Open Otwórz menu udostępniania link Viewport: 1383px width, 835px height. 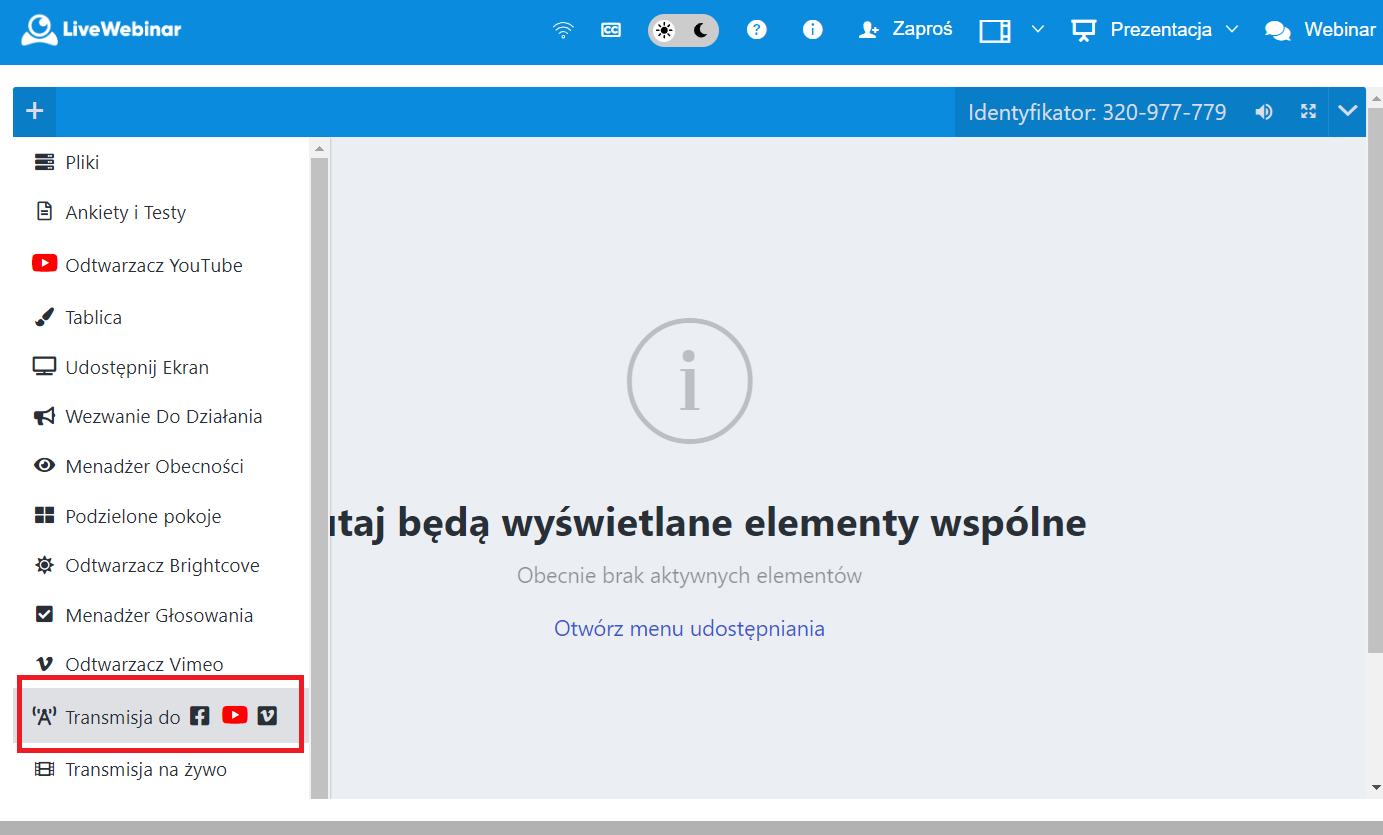(x=689, y=628)
